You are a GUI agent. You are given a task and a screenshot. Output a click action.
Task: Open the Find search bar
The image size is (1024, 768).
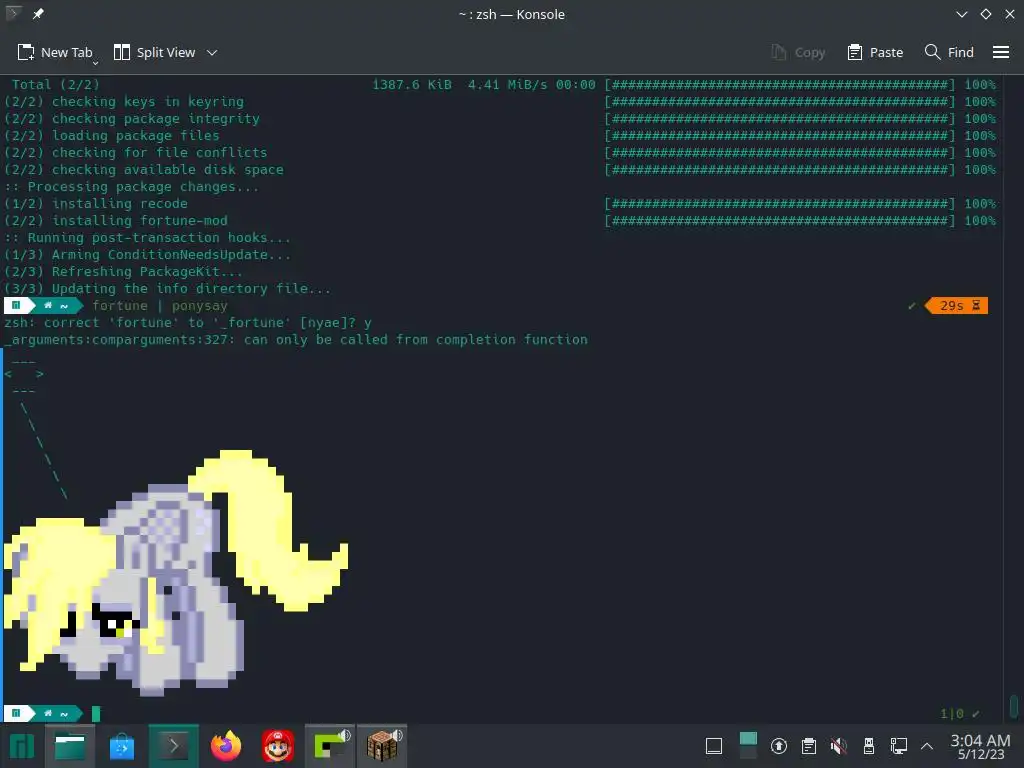949,52
